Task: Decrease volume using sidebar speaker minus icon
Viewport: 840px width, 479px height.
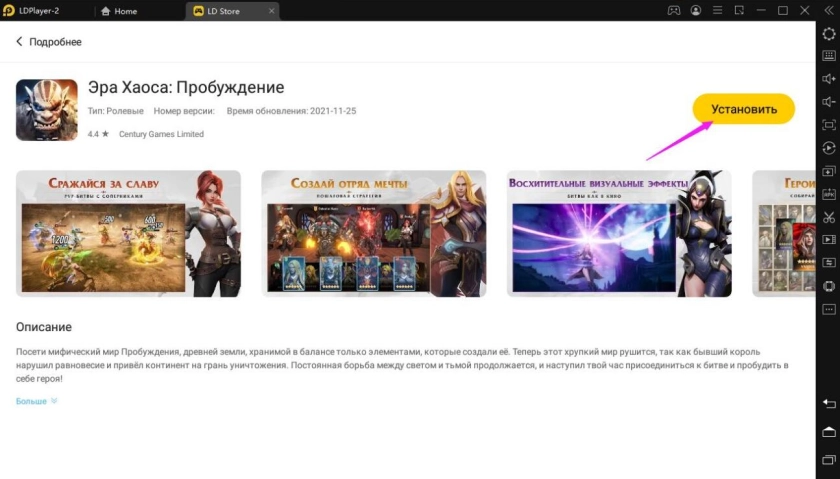Action: pos(829,102)
